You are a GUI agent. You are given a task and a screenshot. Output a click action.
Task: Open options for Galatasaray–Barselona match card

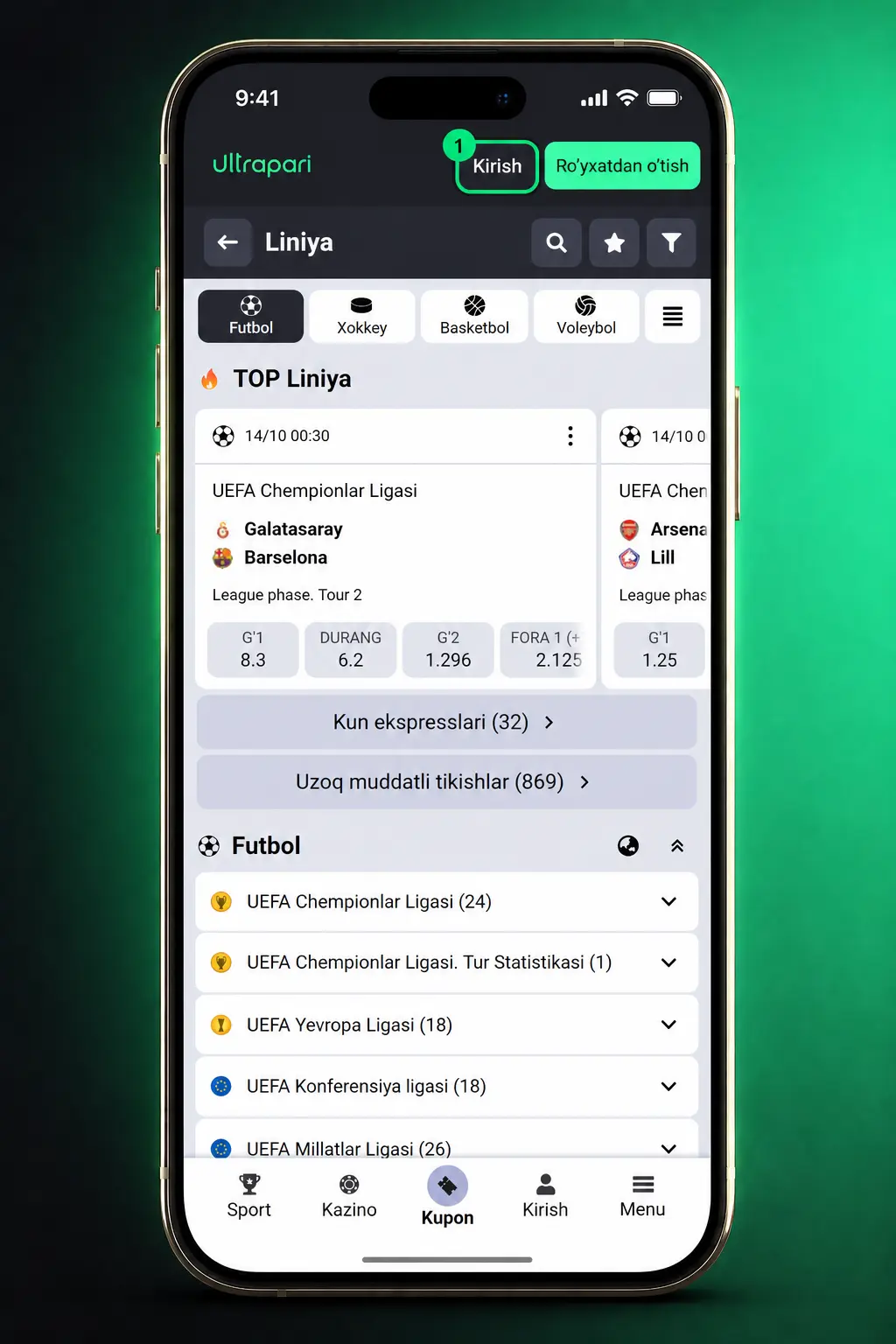coord(570,436)
